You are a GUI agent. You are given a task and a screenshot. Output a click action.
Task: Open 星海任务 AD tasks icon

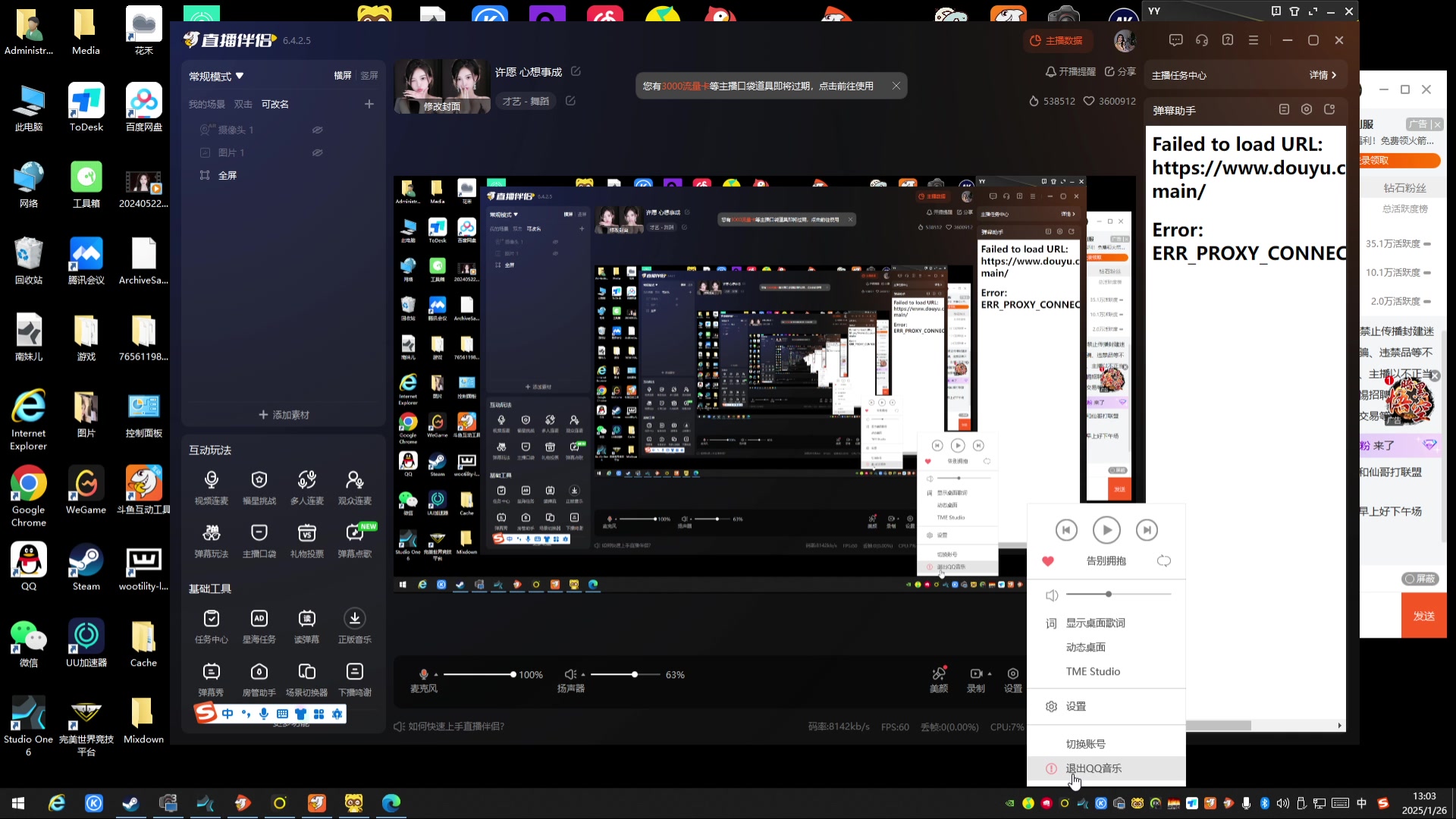pyautogui.click(x=259, y=626)
